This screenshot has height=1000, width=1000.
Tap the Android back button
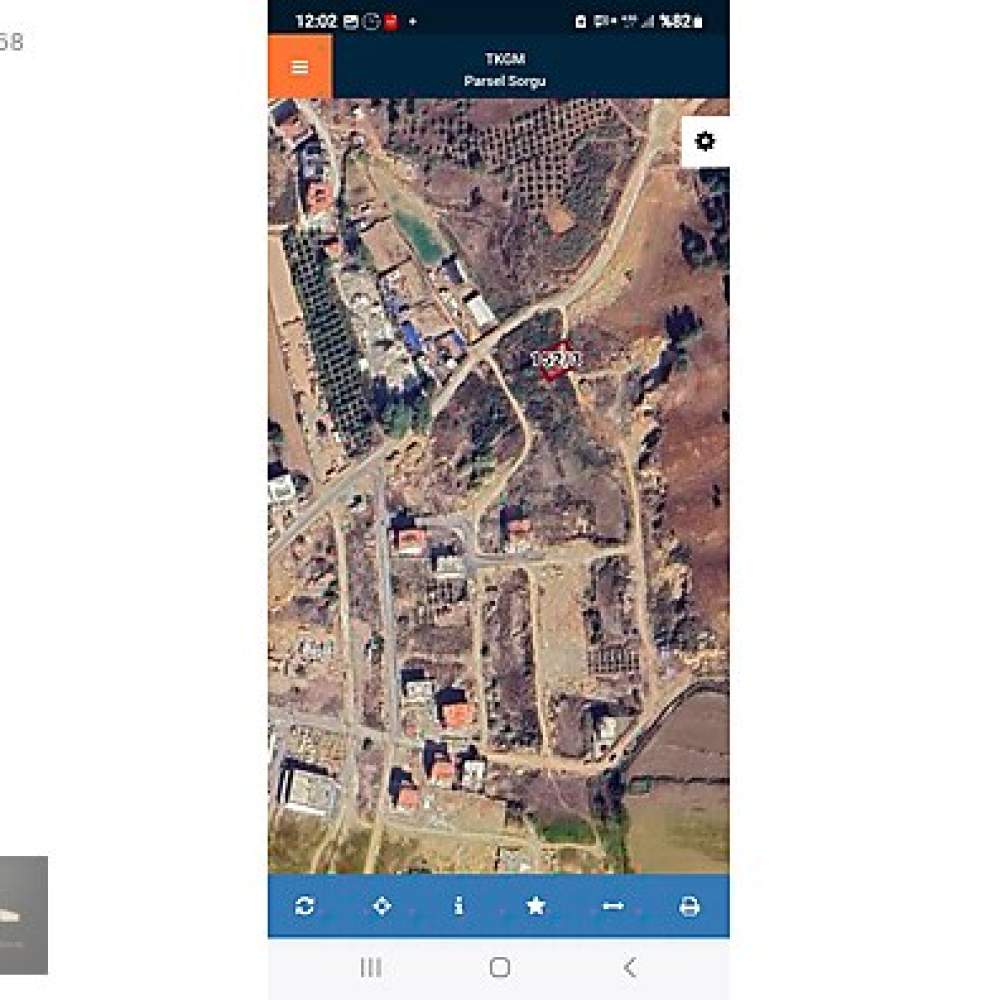629,967
